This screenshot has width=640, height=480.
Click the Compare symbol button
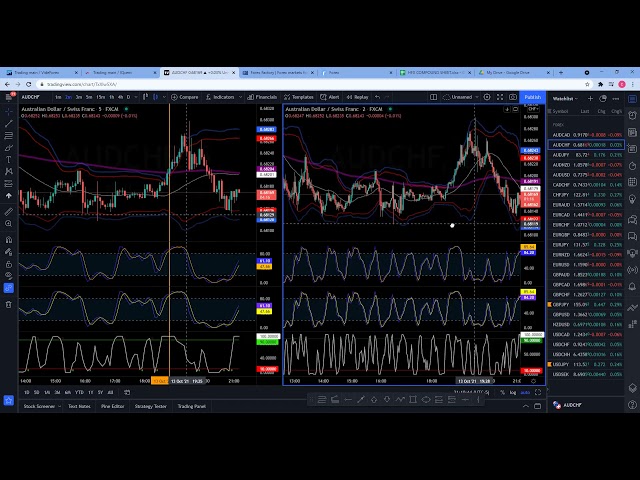[x=184, y=97]
